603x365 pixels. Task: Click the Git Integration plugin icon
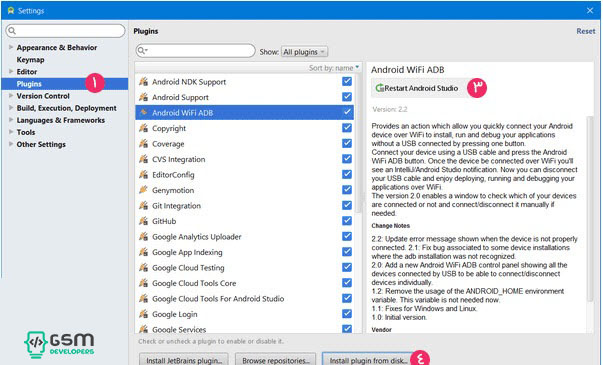pos(143,205)
